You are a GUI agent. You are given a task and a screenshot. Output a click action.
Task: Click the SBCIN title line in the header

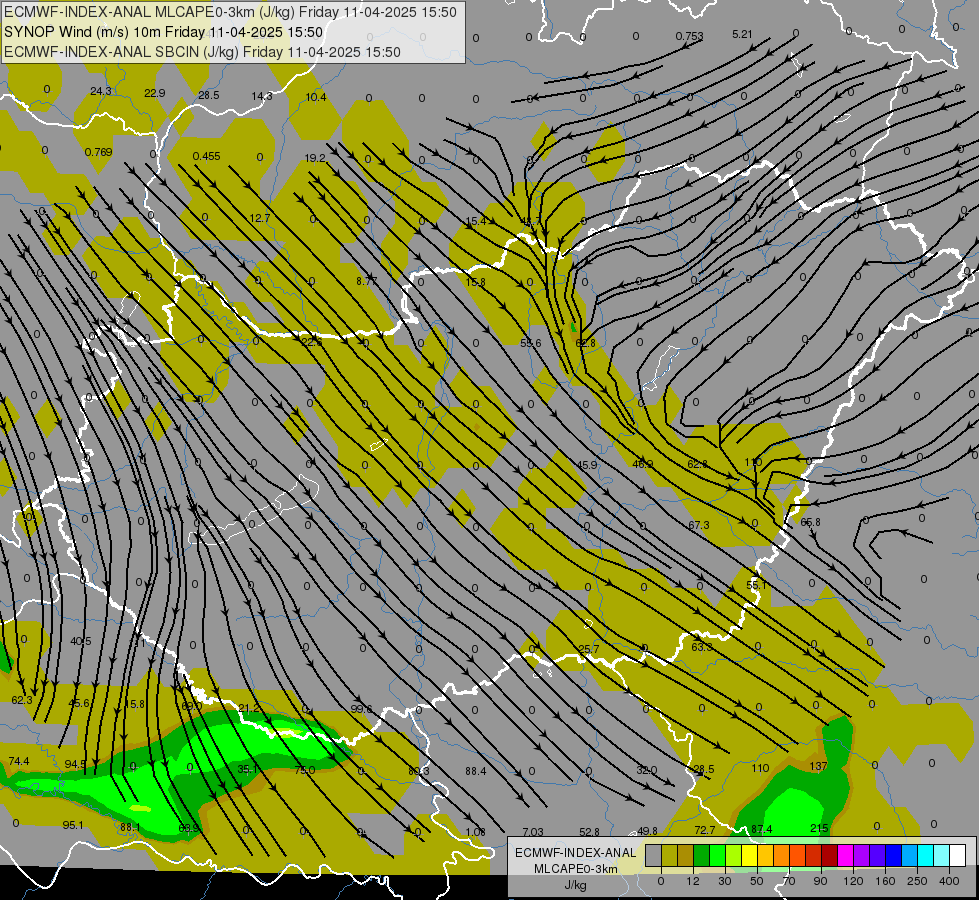tap(202, 52)
